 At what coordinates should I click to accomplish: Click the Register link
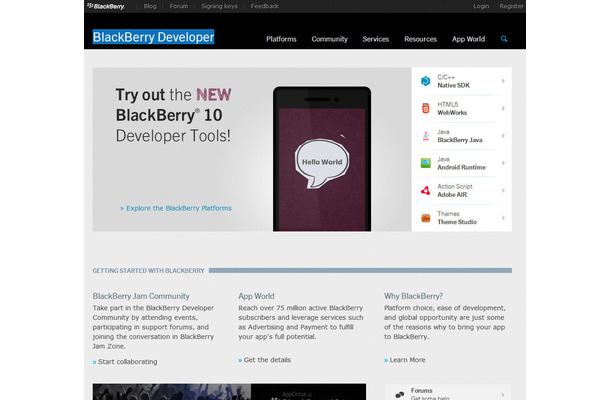pos(512,6)
